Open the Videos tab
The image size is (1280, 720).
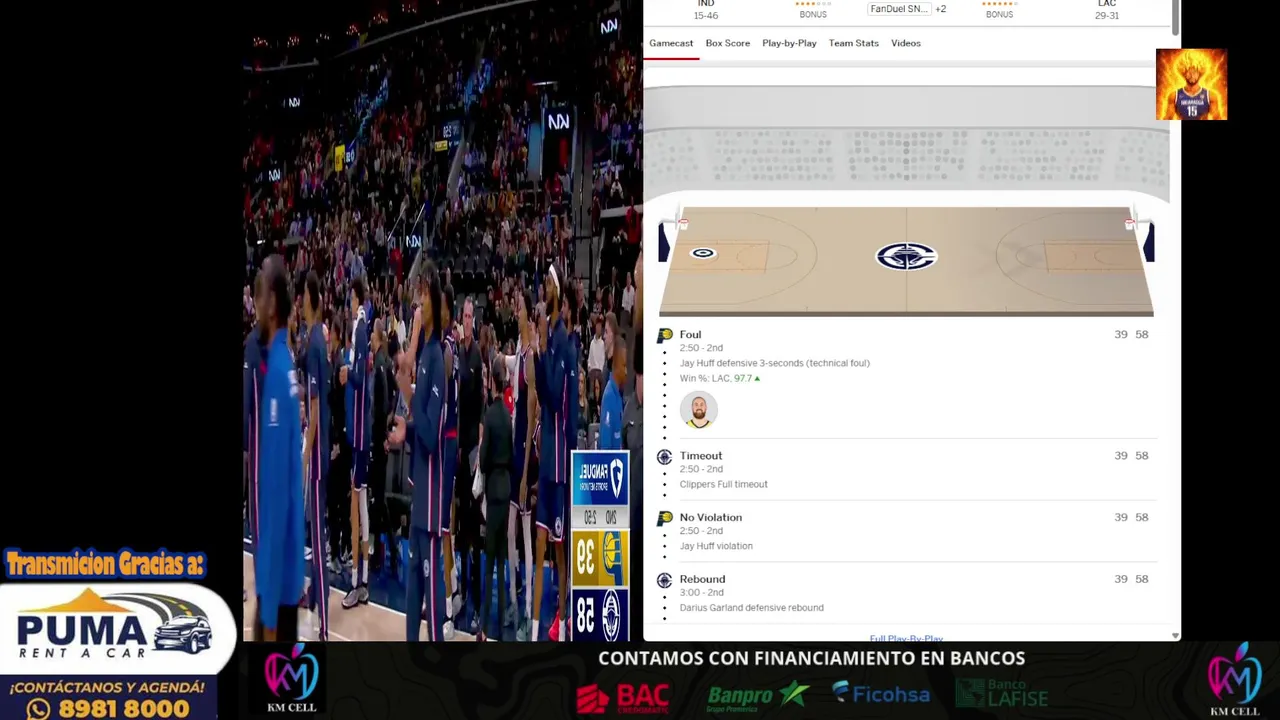tap(905, 43)
